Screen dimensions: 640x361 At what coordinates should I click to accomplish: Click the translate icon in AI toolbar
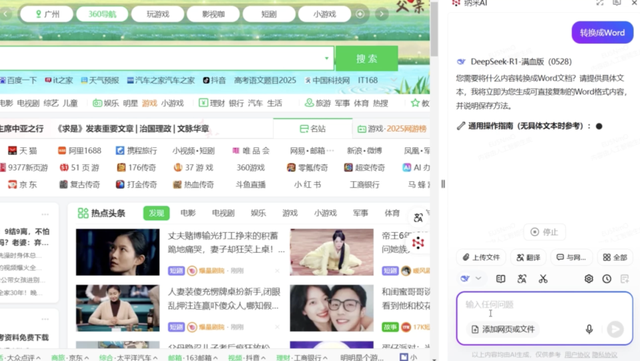click(x=522, y=279)
